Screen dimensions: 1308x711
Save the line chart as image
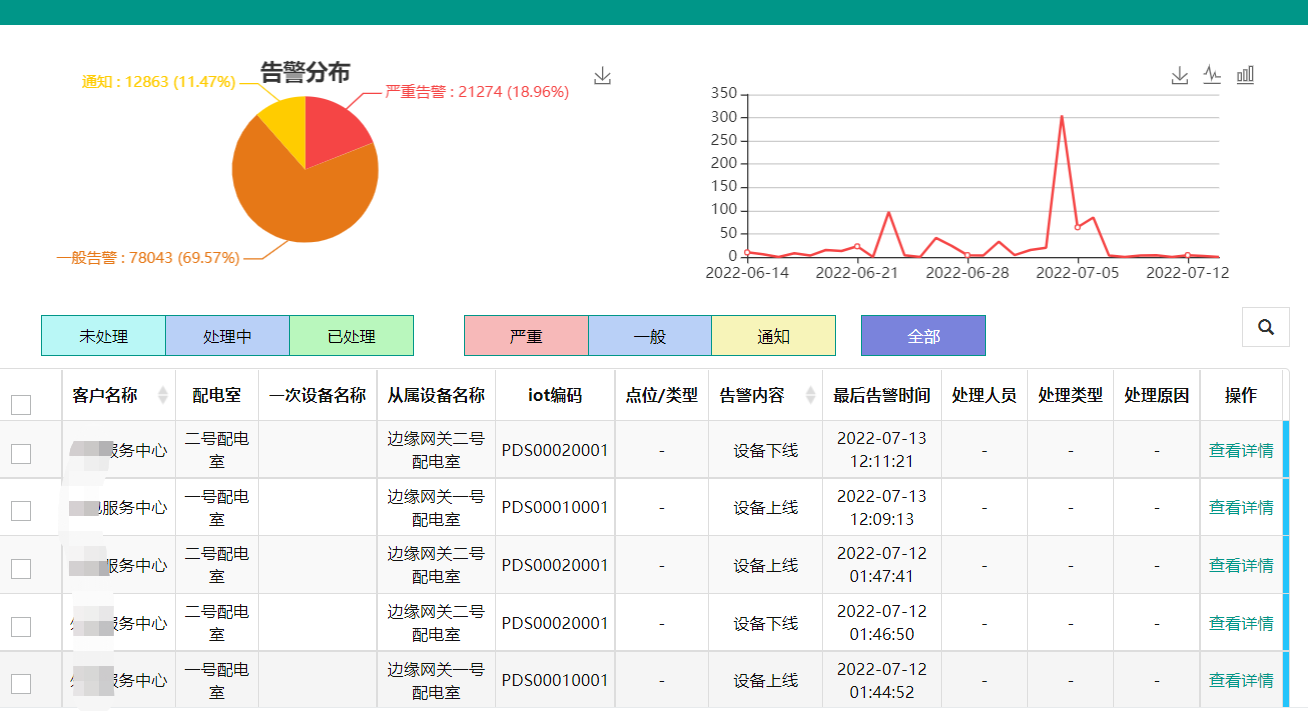1180,76
